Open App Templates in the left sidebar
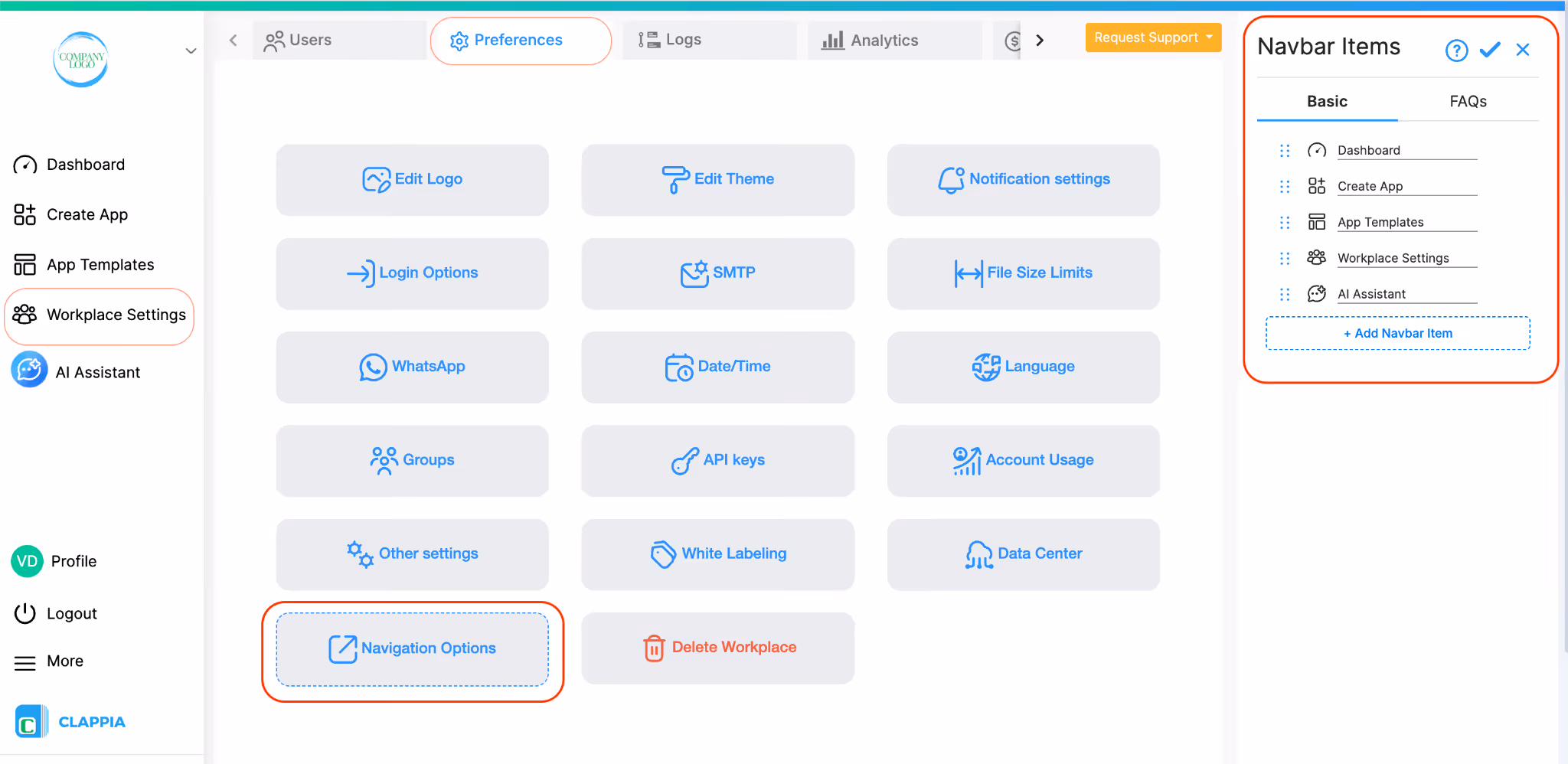Viewport: 1568px width, 764px height. point(83,265)
